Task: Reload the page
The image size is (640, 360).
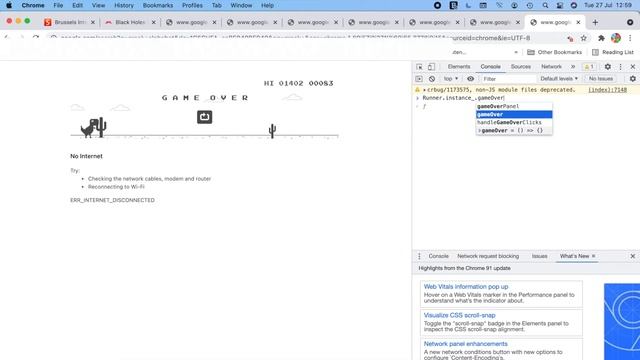Action: click(x=36, y=38)
